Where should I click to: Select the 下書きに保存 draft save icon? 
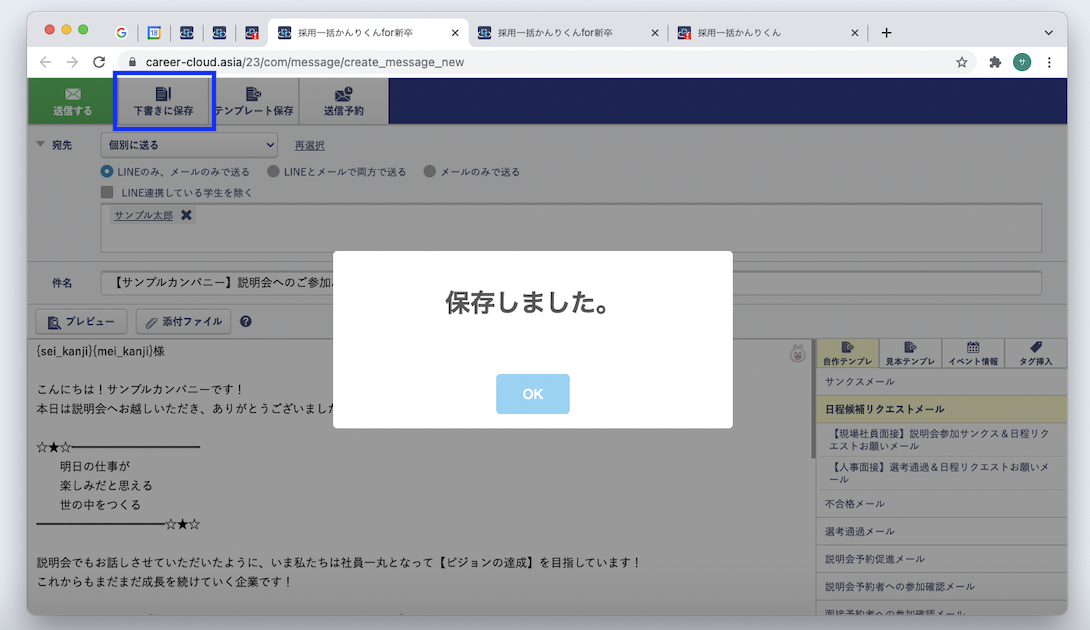163,100
